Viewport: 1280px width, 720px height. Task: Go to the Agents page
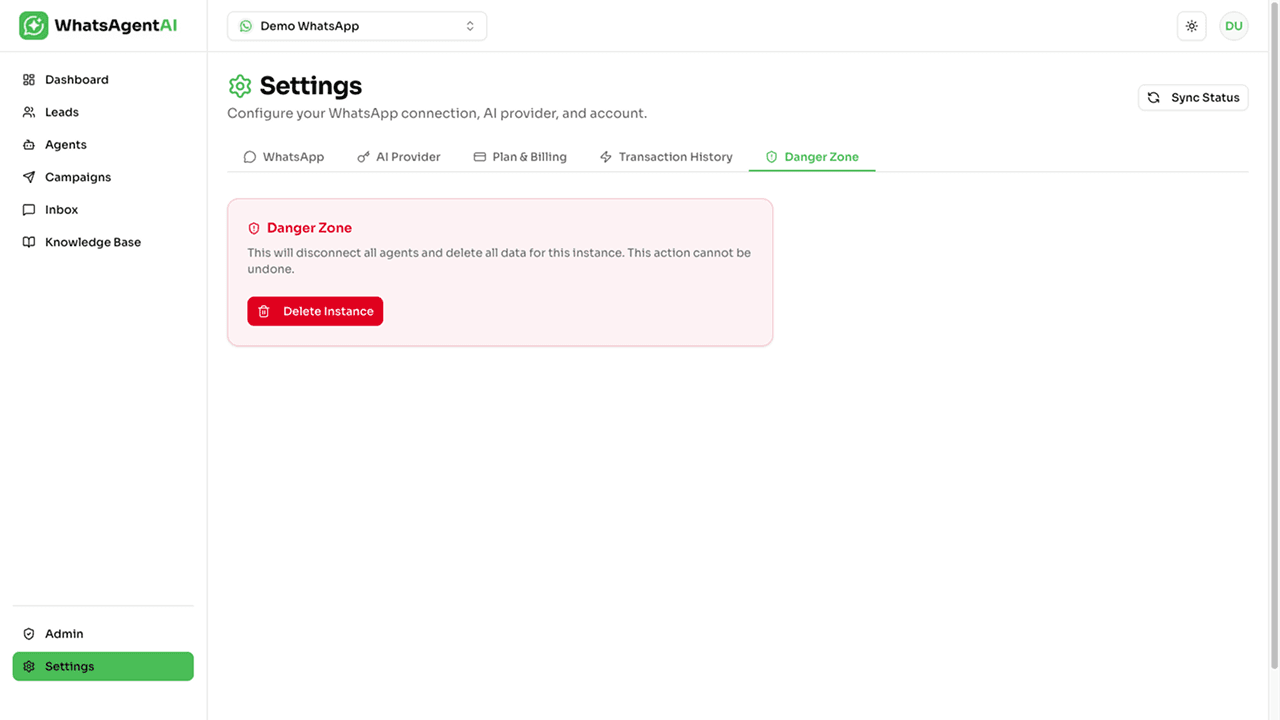coord(103,145)
